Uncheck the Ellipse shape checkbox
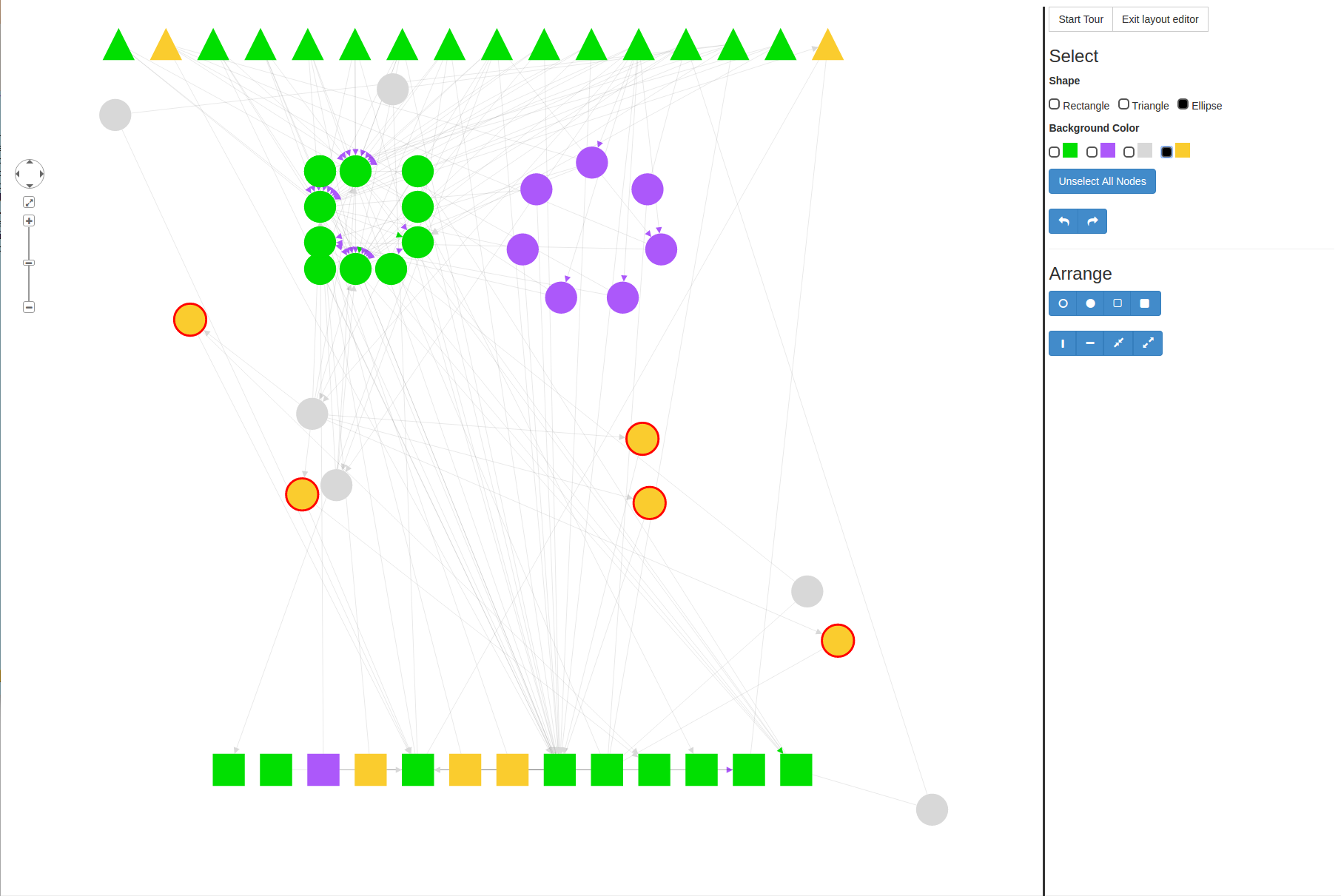Viewport: 1341px width, 896px height. click(x=1183, y=104)
